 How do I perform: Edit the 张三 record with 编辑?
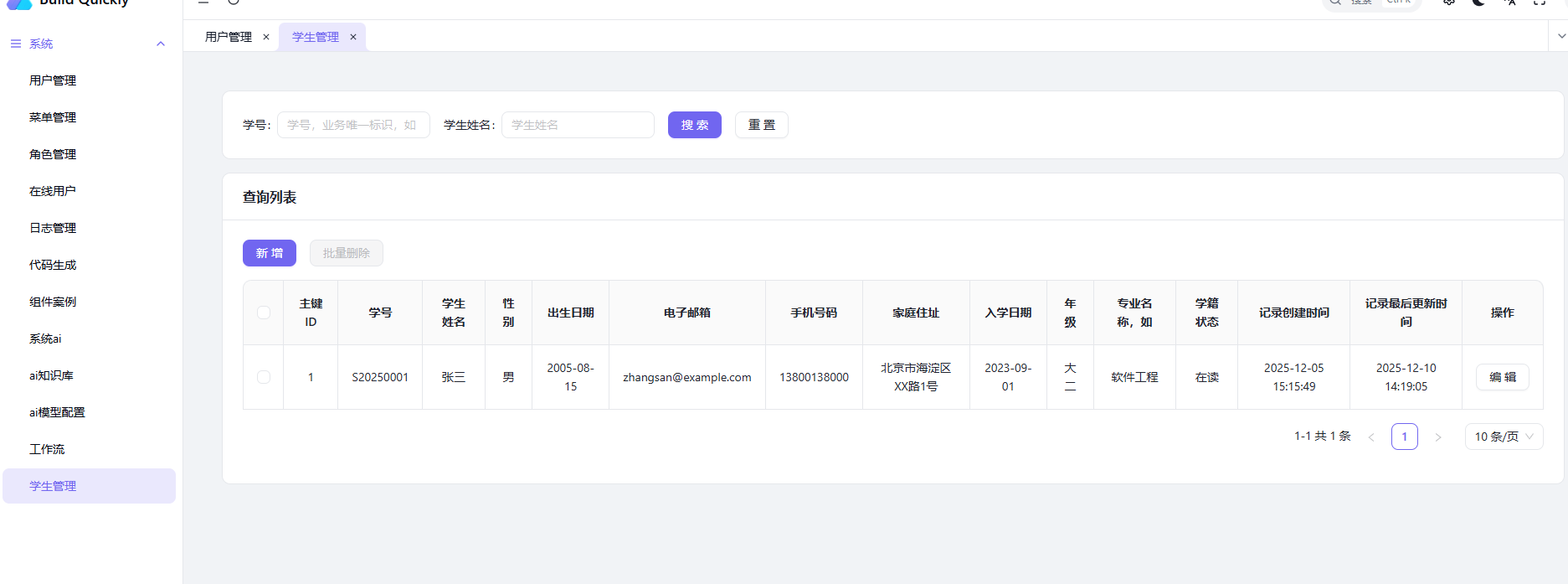pyautogui.click(x=1502, y=377)
